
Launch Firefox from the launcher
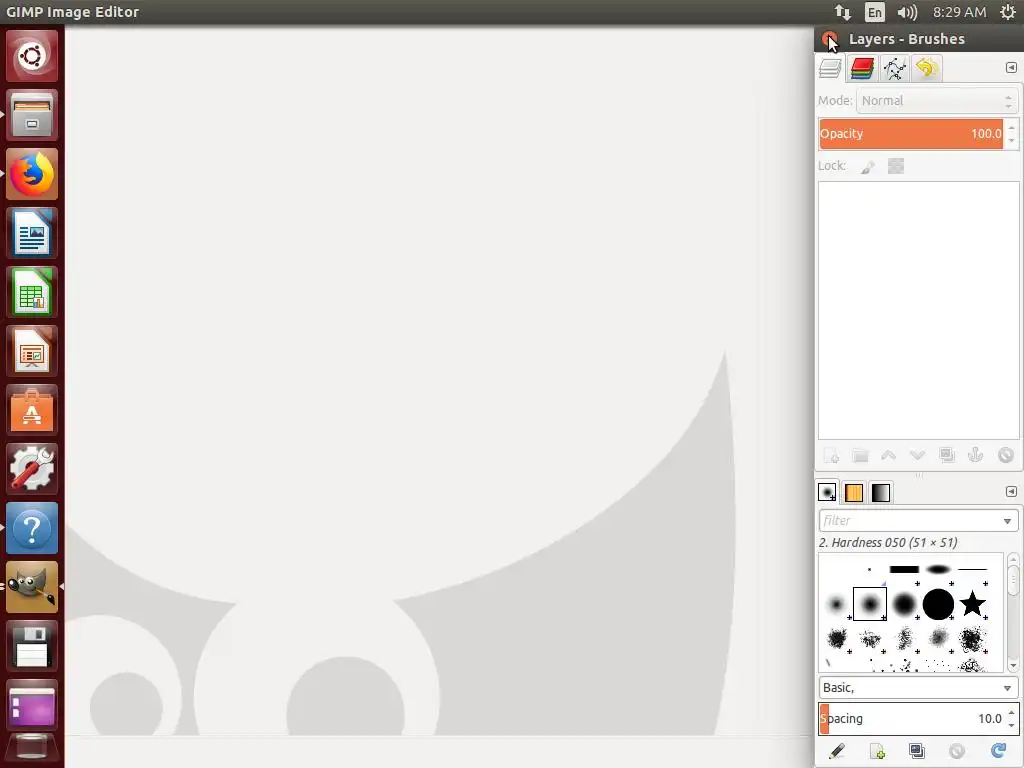pos(32,174)
